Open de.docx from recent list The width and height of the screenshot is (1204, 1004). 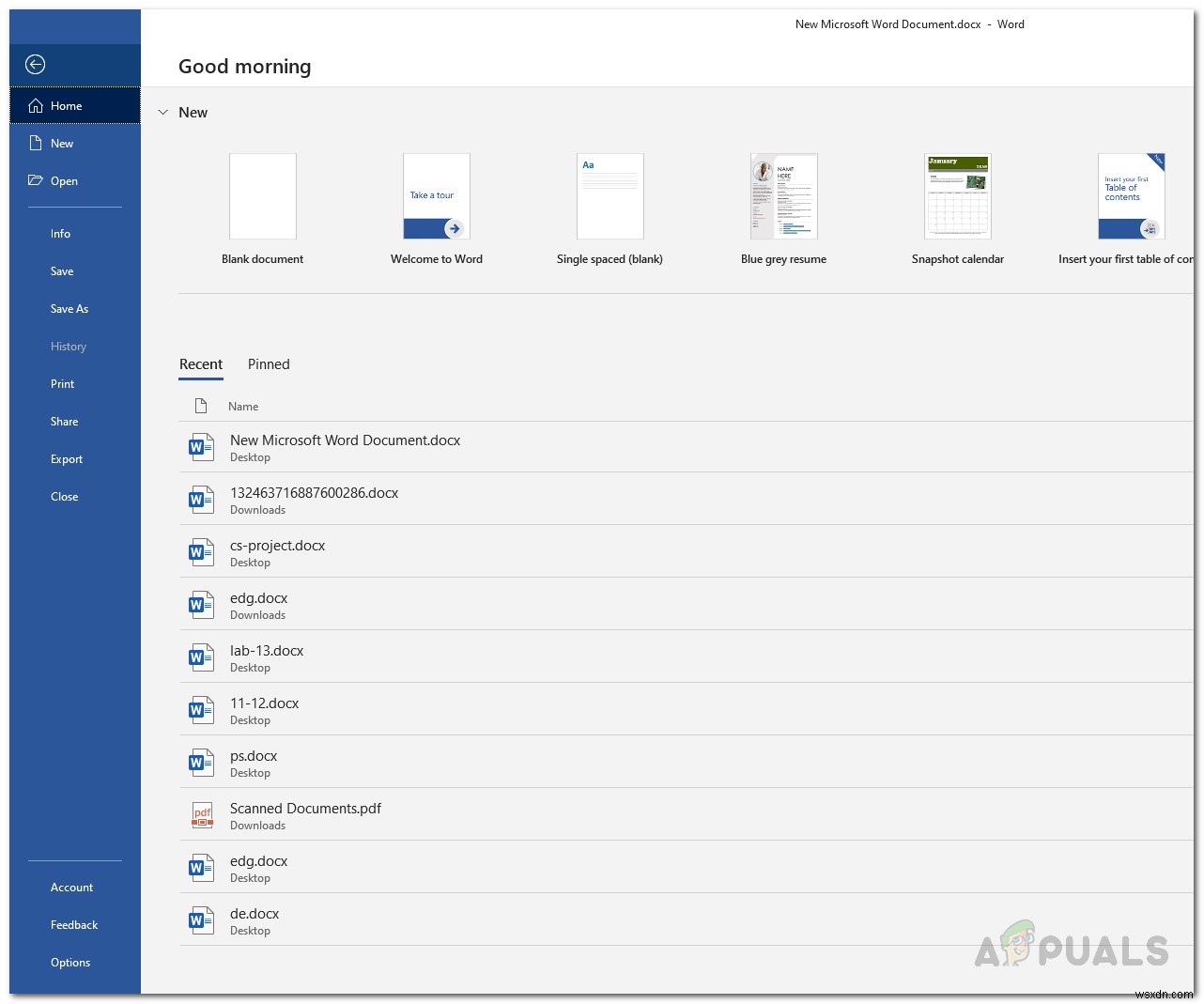click(x=686, y=920)
